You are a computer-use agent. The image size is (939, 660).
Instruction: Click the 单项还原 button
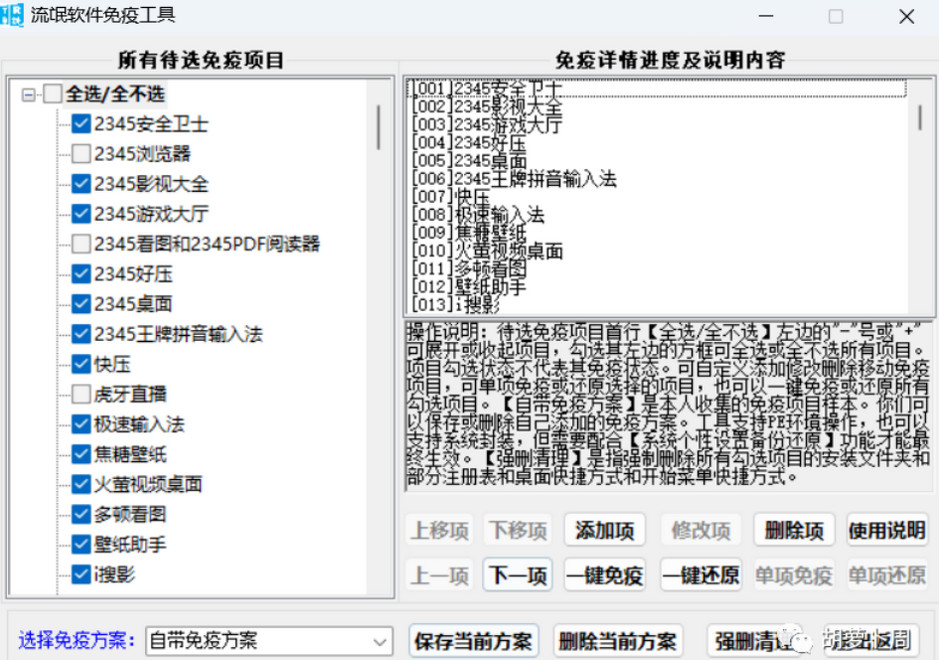(887, 576)
